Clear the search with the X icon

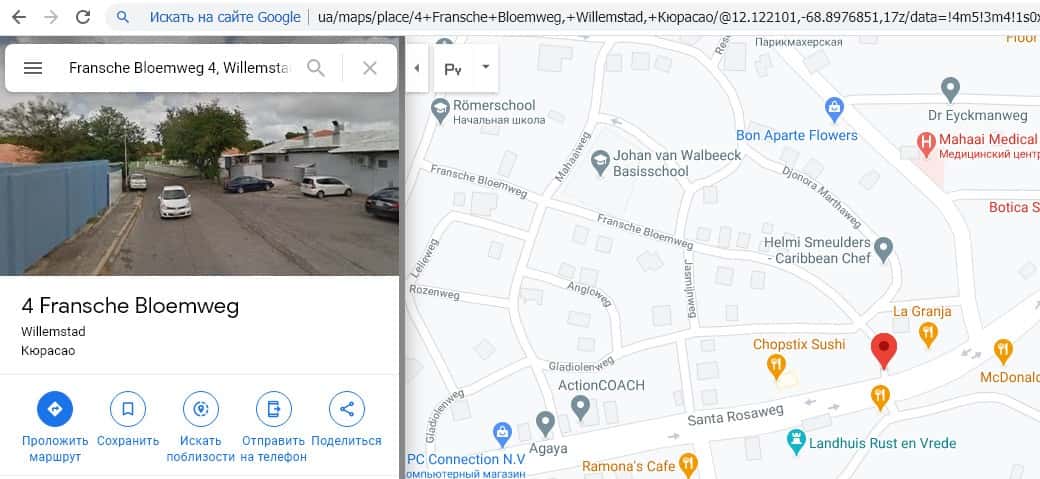(x=369, y=68)
